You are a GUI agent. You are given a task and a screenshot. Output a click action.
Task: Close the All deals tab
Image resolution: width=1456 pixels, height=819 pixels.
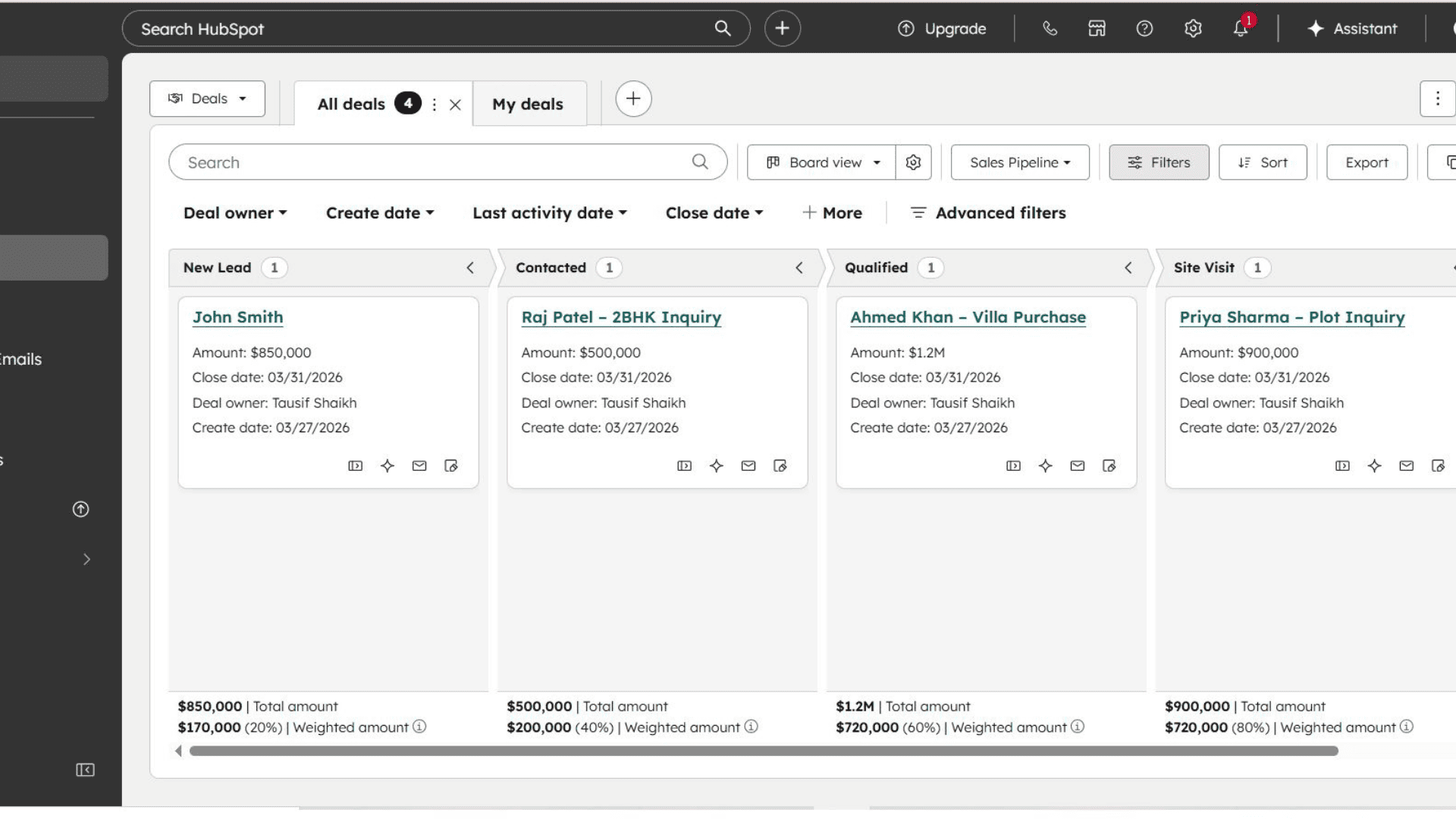click(x=455, y=105)
